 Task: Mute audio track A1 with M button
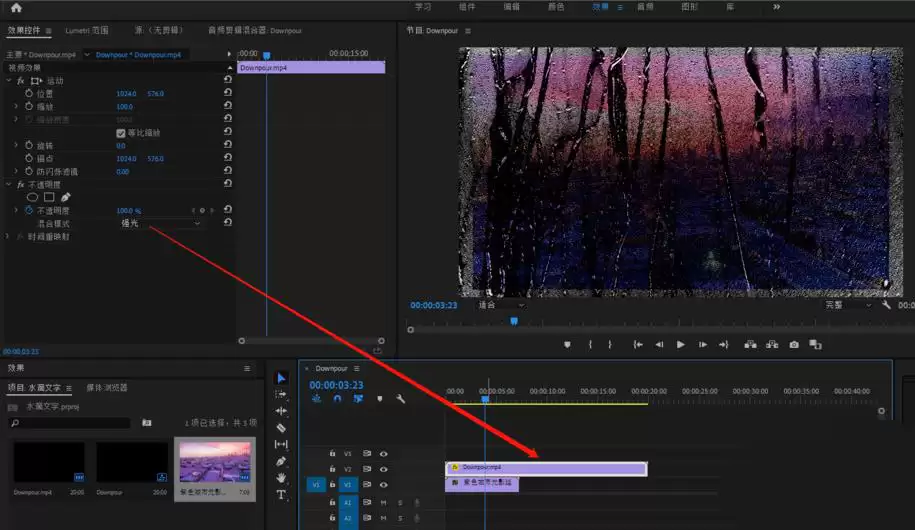383,502
